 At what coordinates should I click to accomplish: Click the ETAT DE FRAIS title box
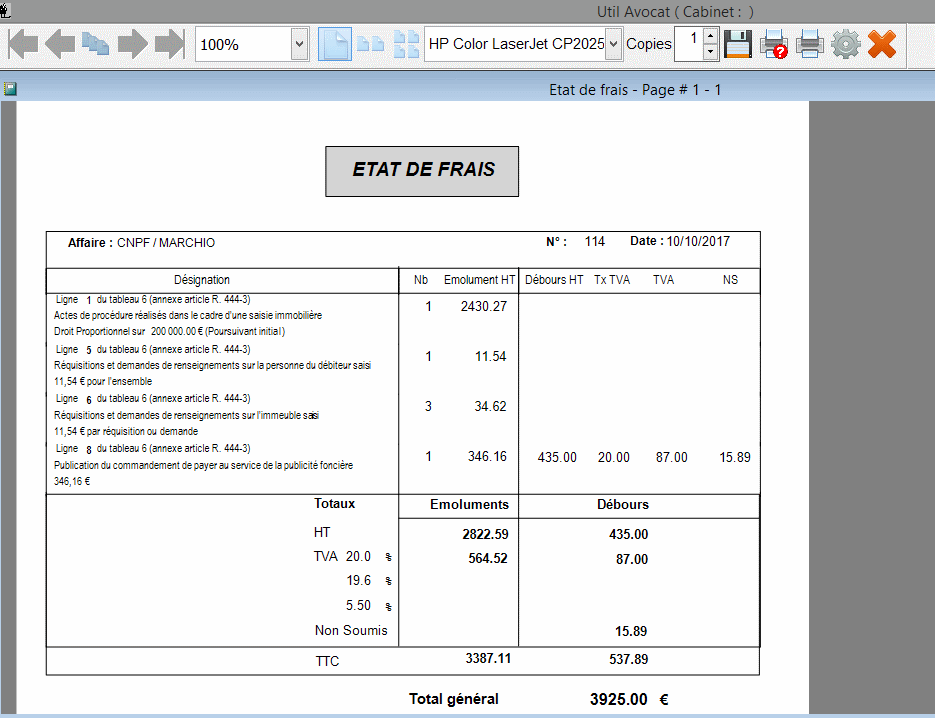coord(422,171)
